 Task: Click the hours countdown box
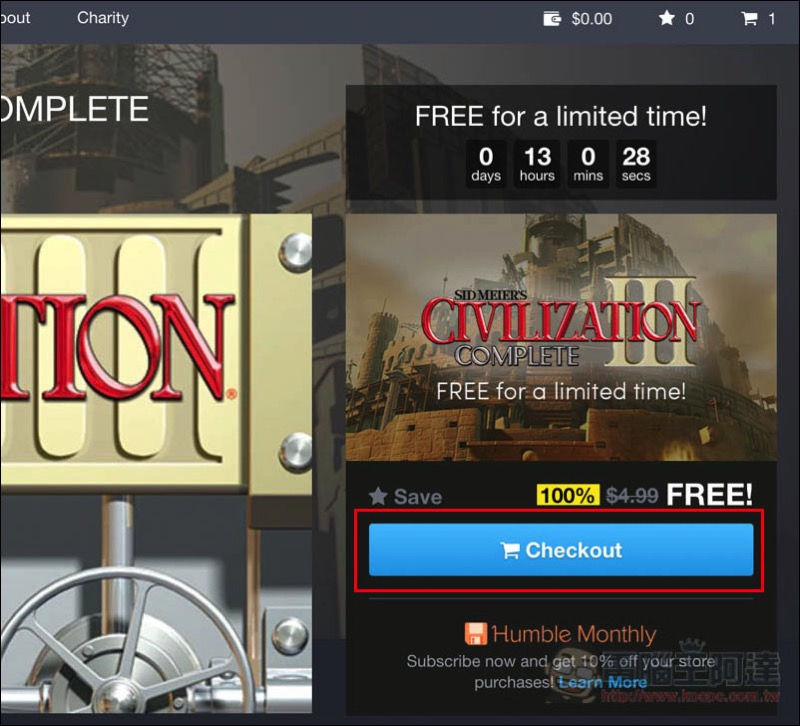[537, 164]
